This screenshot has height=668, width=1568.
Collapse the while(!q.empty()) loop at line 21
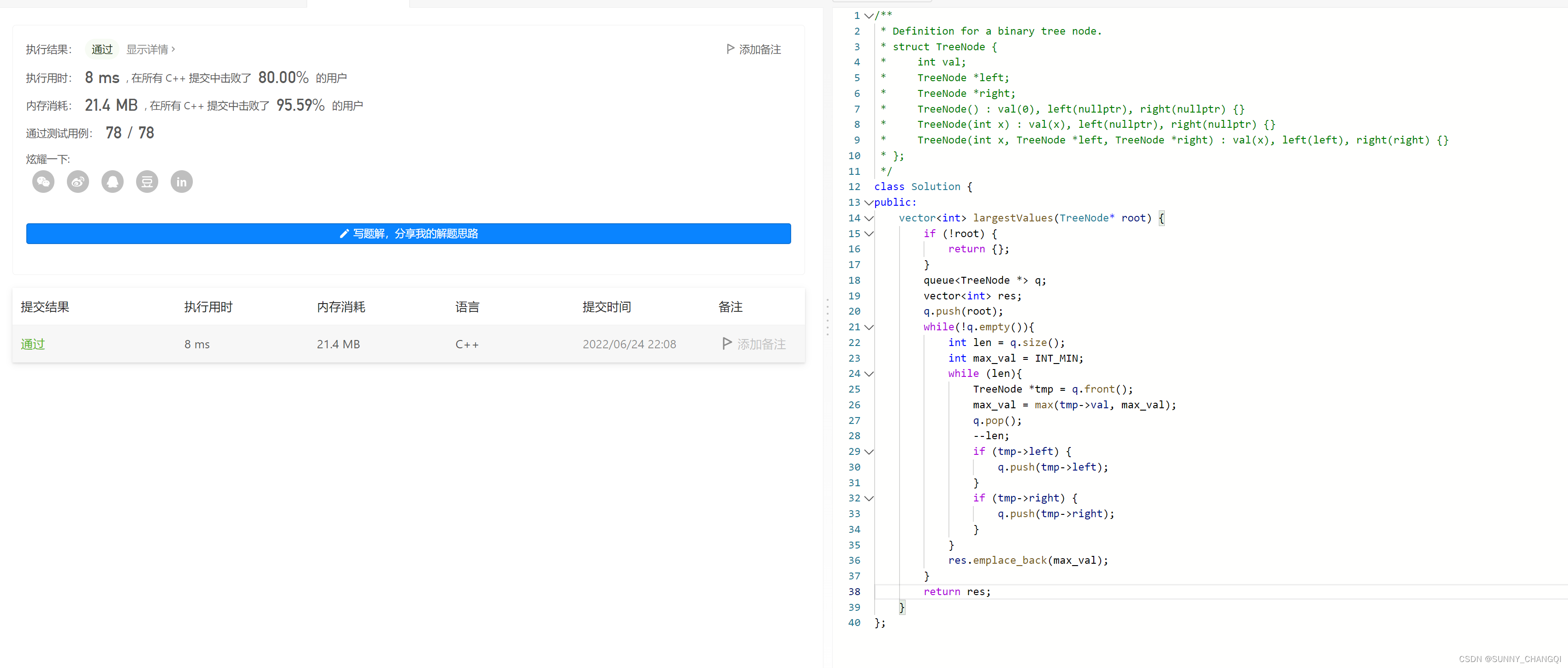point(869,327)
